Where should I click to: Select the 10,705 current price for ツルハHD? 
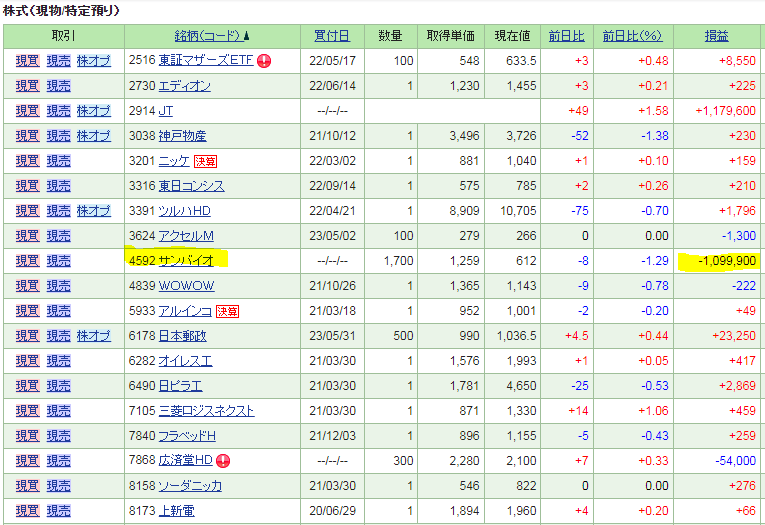coord(518,211)
